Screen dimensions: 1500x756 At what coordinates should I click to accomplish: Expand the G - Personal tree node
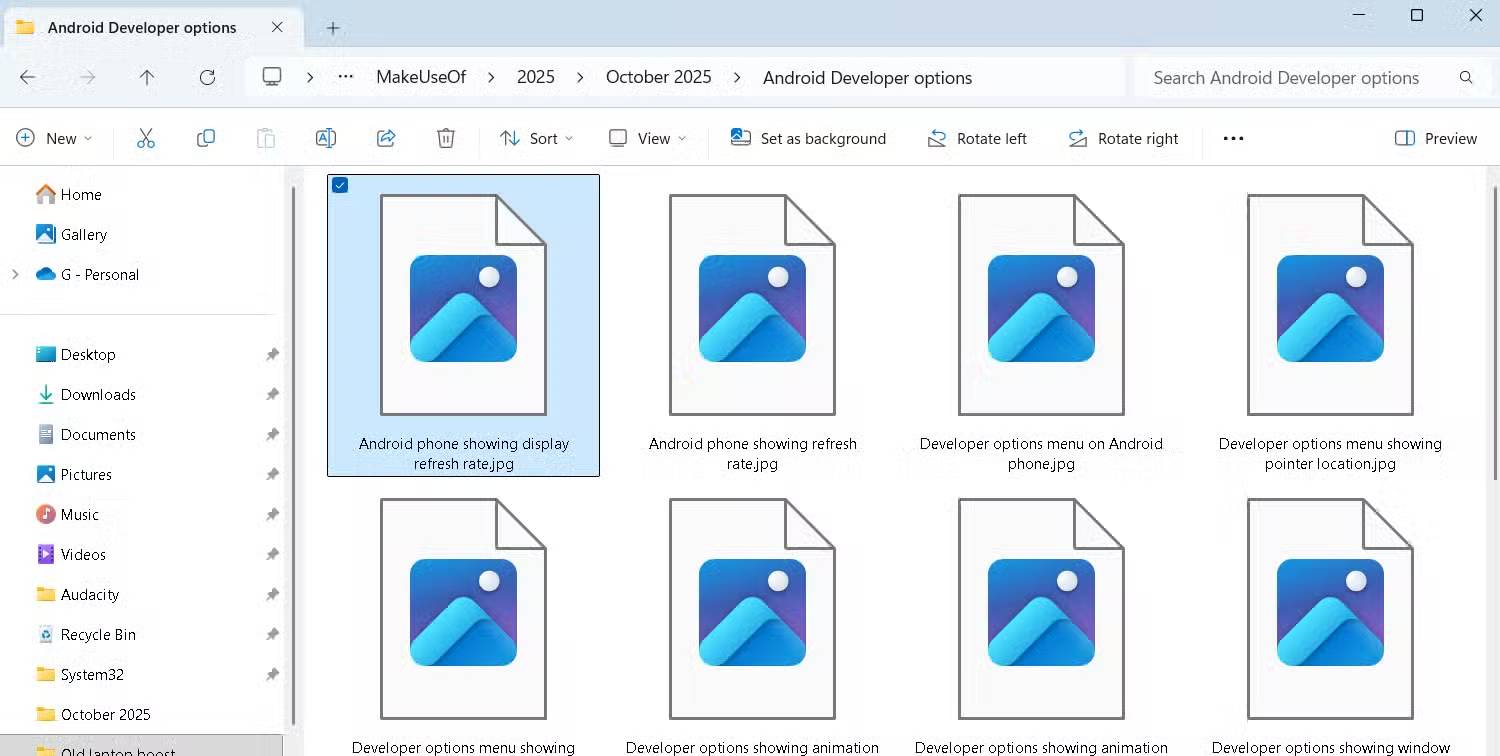pyautogui.click(x=15, y=274)
